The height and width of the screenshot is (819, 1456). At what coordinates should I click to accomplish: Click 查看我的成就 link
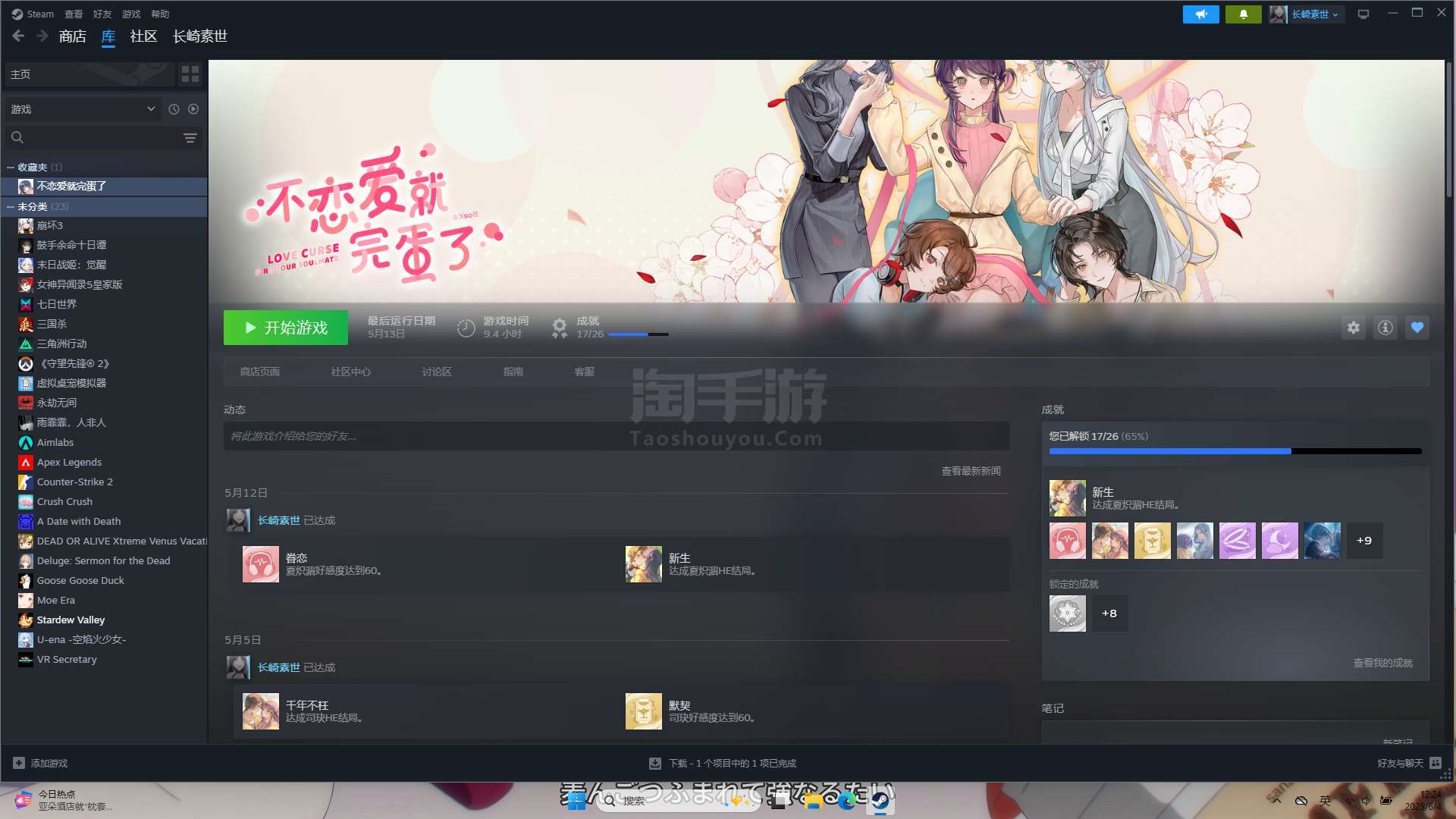tap(1383, 663)
